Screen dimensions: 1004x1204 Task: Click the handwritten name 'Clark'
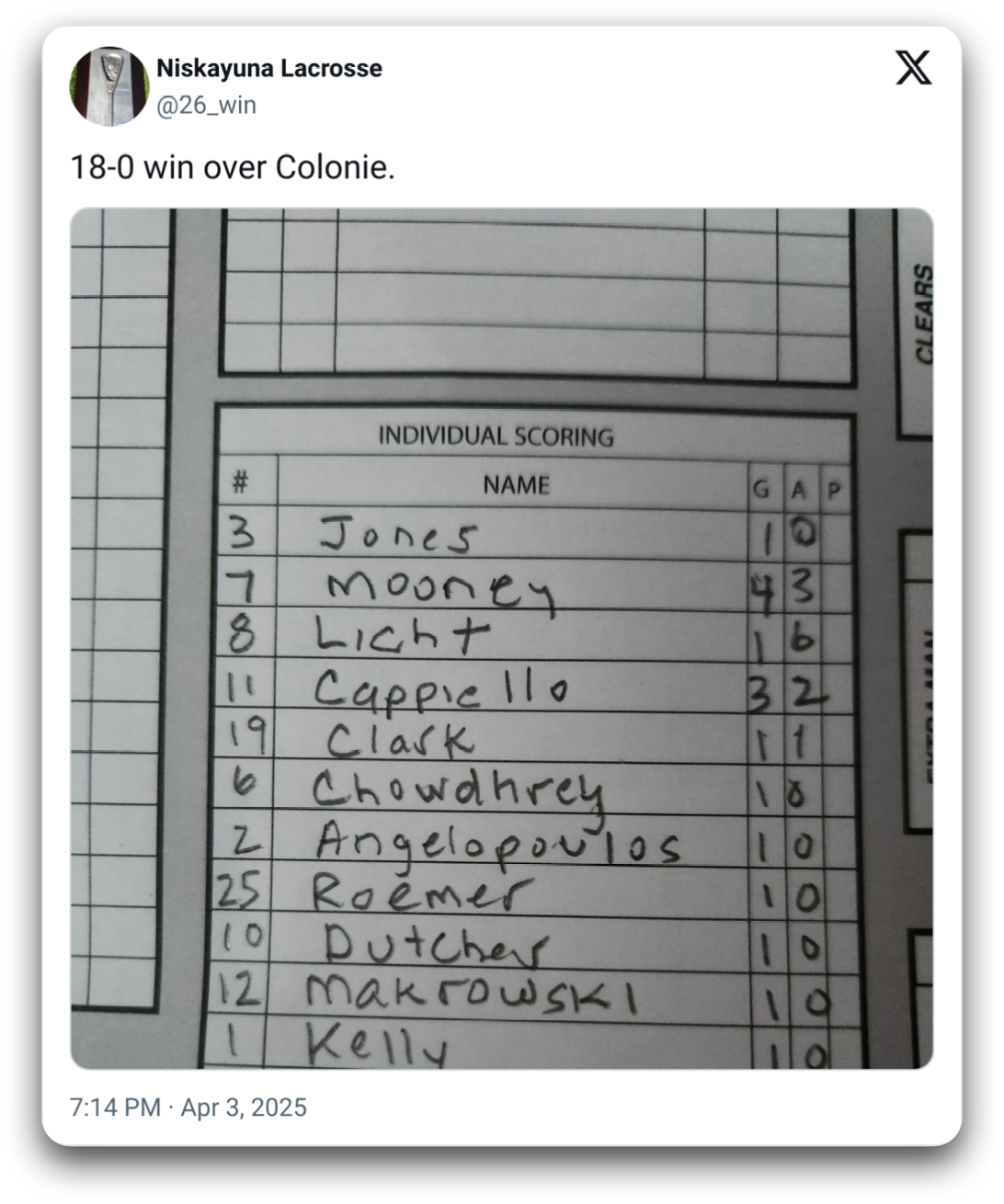click(400, 740)
